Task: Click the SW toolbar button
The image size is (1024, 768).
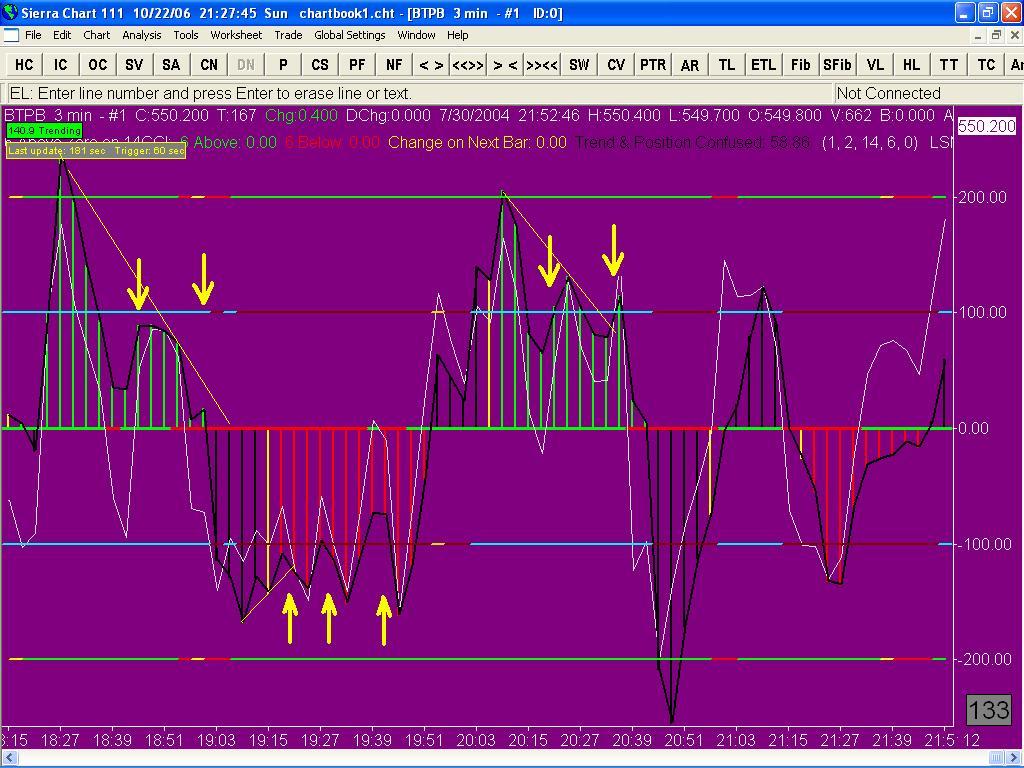Action: coord(579,64)
